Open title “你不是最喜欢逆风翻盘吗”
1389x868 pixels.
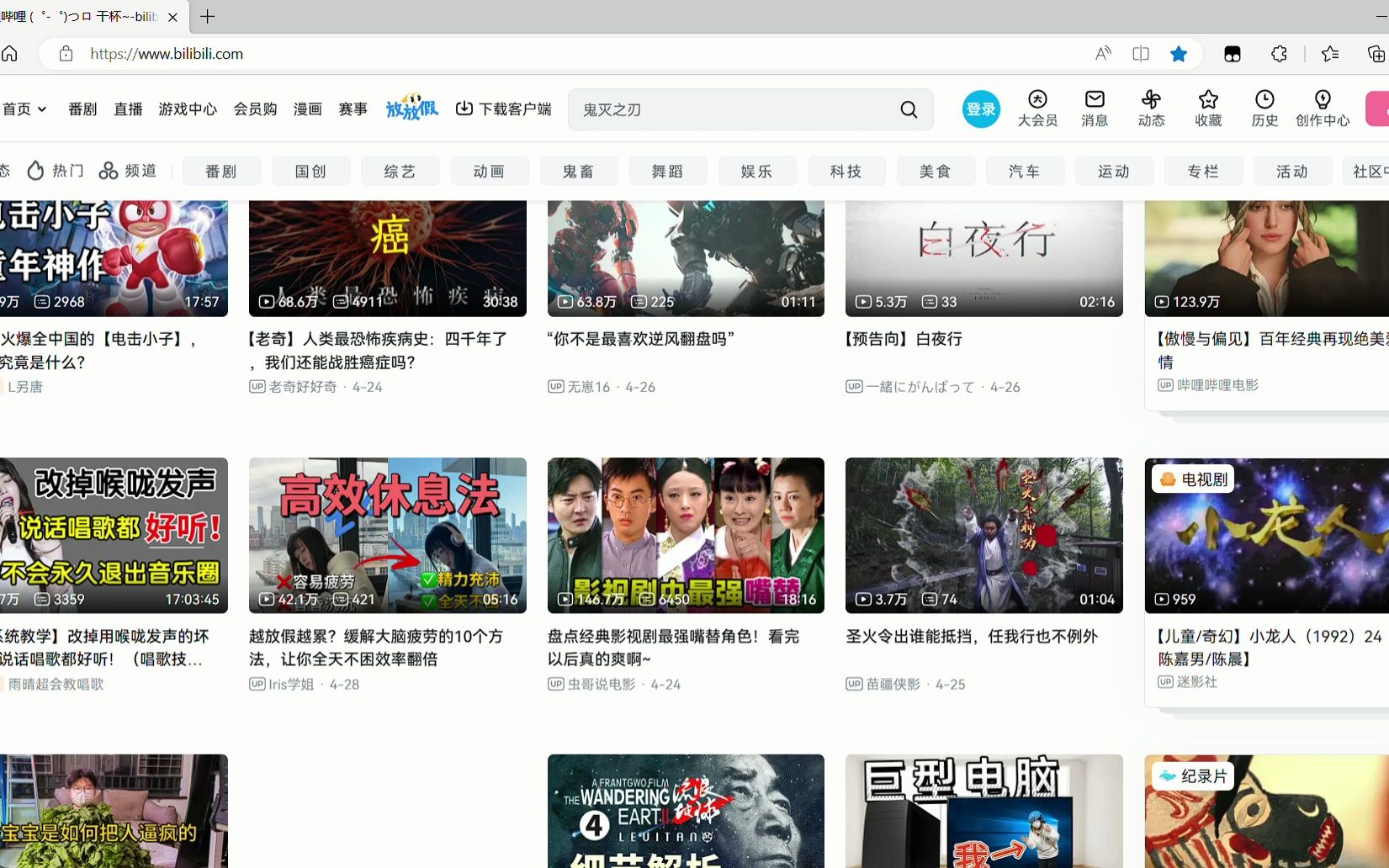[641, 339]
